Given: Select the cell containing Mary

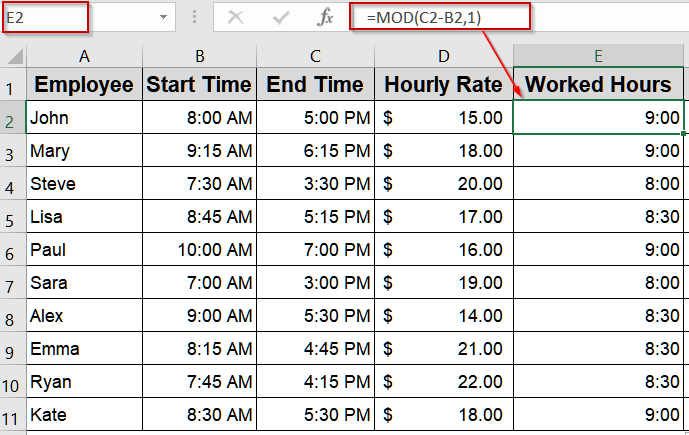Looking at the screenshot, I should [x=84, y=150].
